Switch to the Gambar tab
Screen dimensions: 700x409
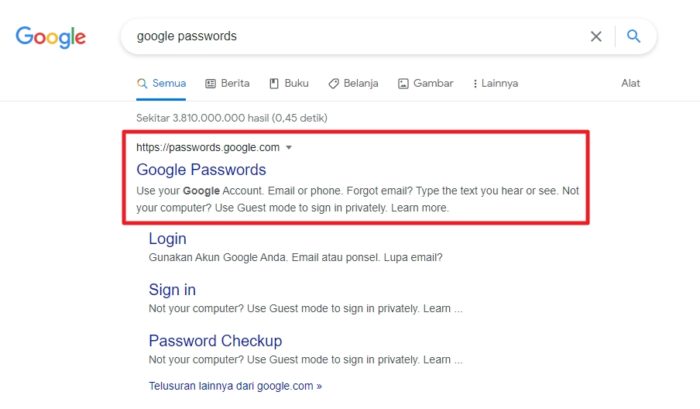tap(425, 83)
